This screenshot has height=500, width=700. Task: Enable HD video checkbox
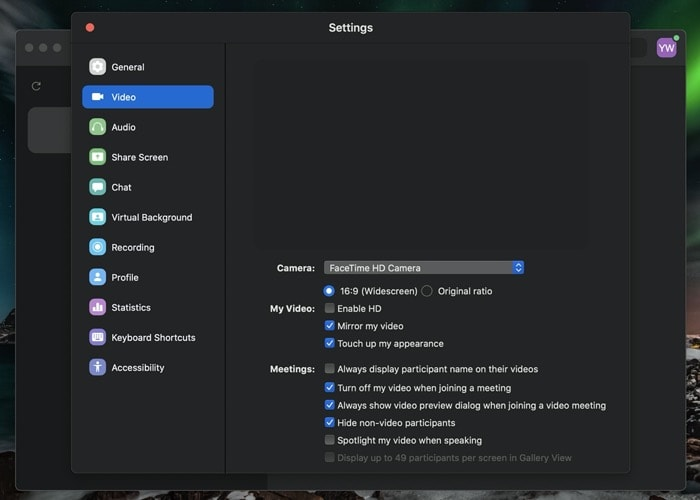click(330, 308)
